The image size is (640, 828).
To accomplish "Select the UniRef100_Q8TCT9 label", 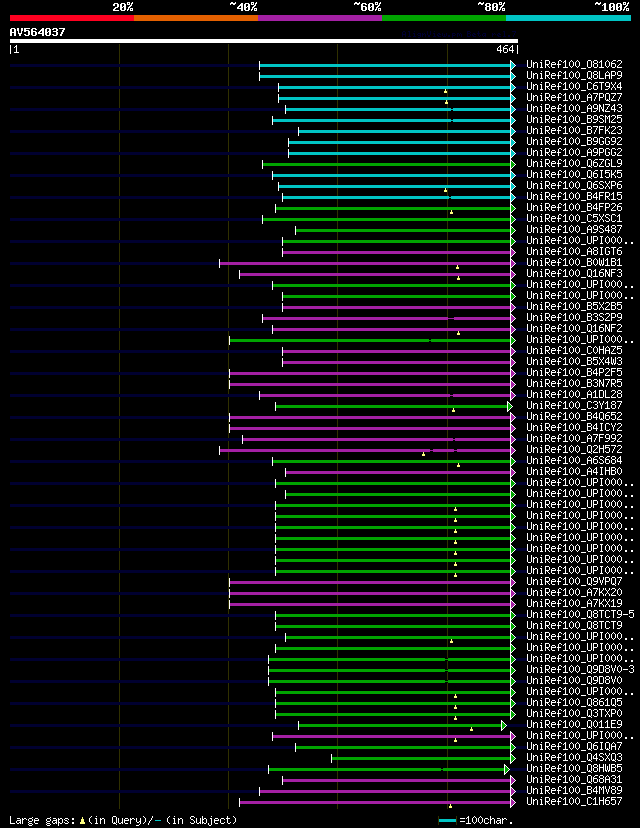I will click(x=574, y=625).
